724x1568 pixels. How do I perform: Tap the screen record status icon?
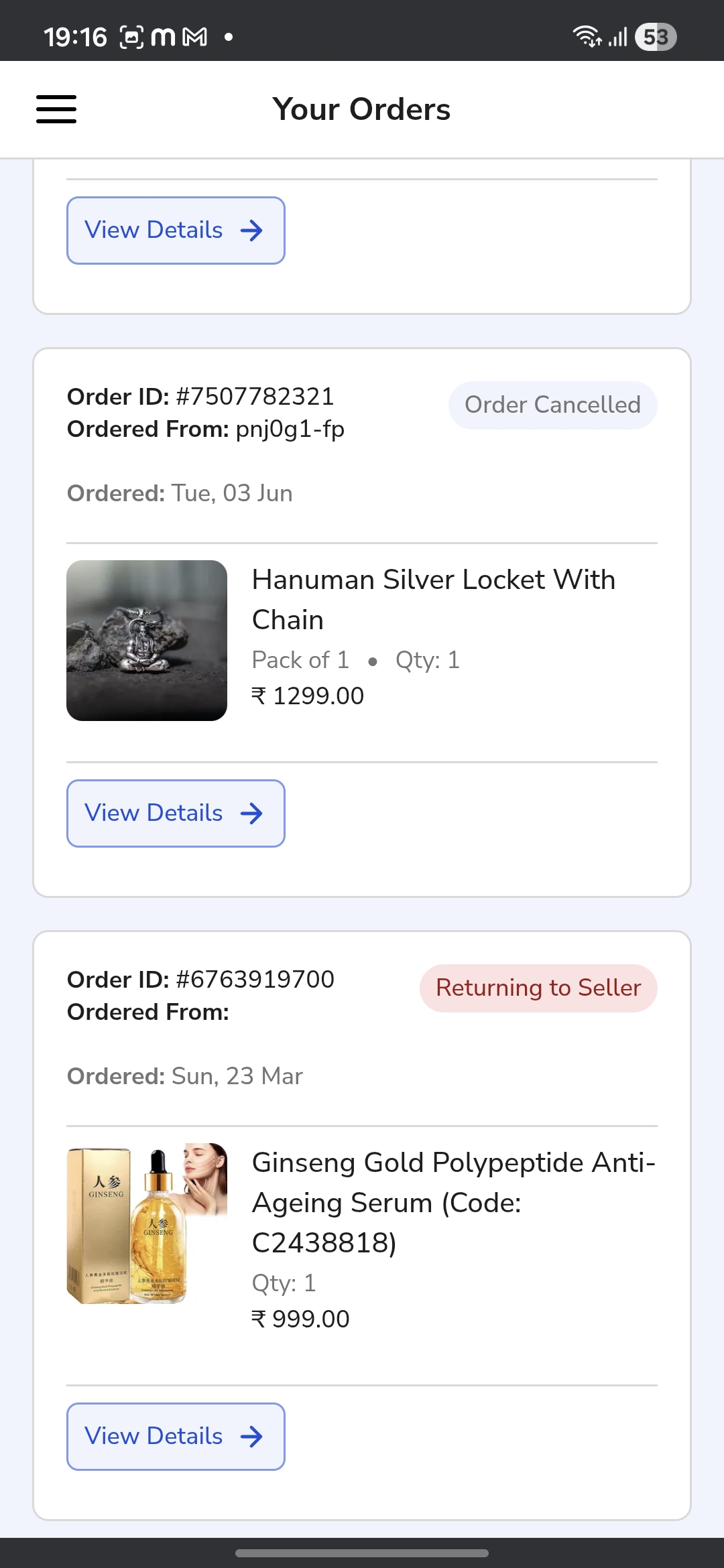pyautogui.click(x=131, y=37)
